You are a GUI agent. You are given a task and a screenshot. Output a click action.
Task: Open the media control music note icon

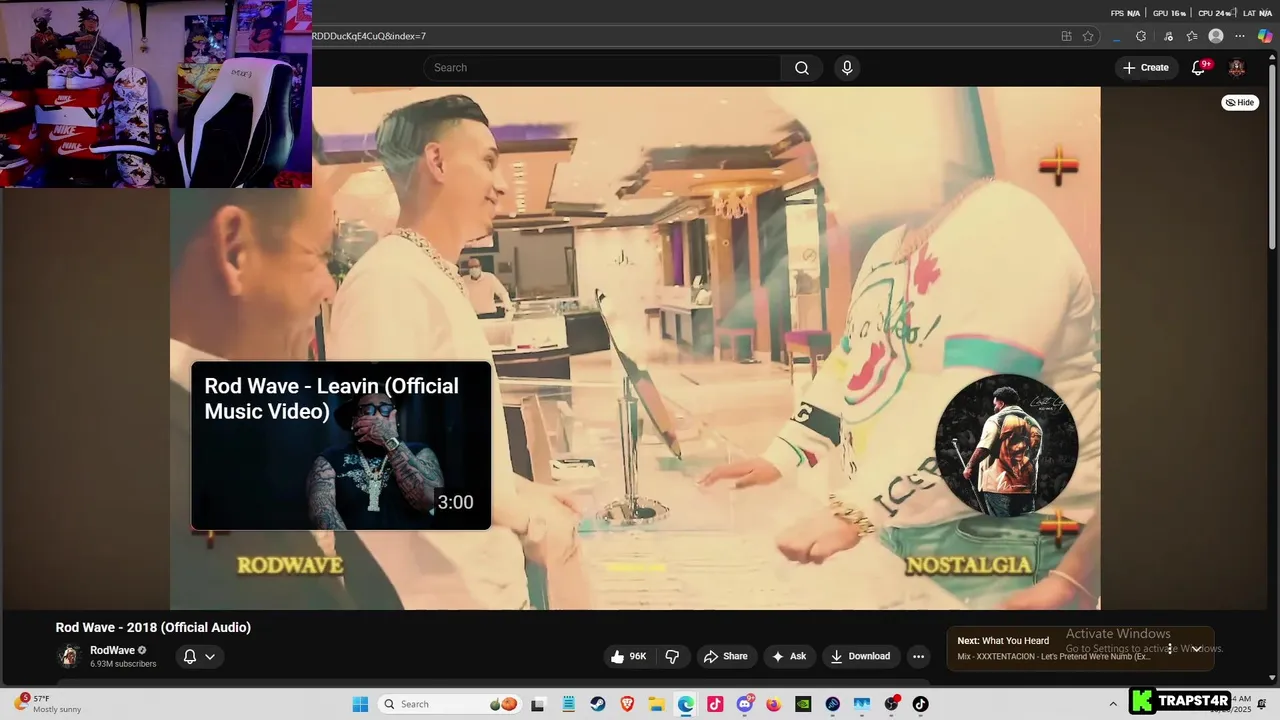pos(1168,36)
